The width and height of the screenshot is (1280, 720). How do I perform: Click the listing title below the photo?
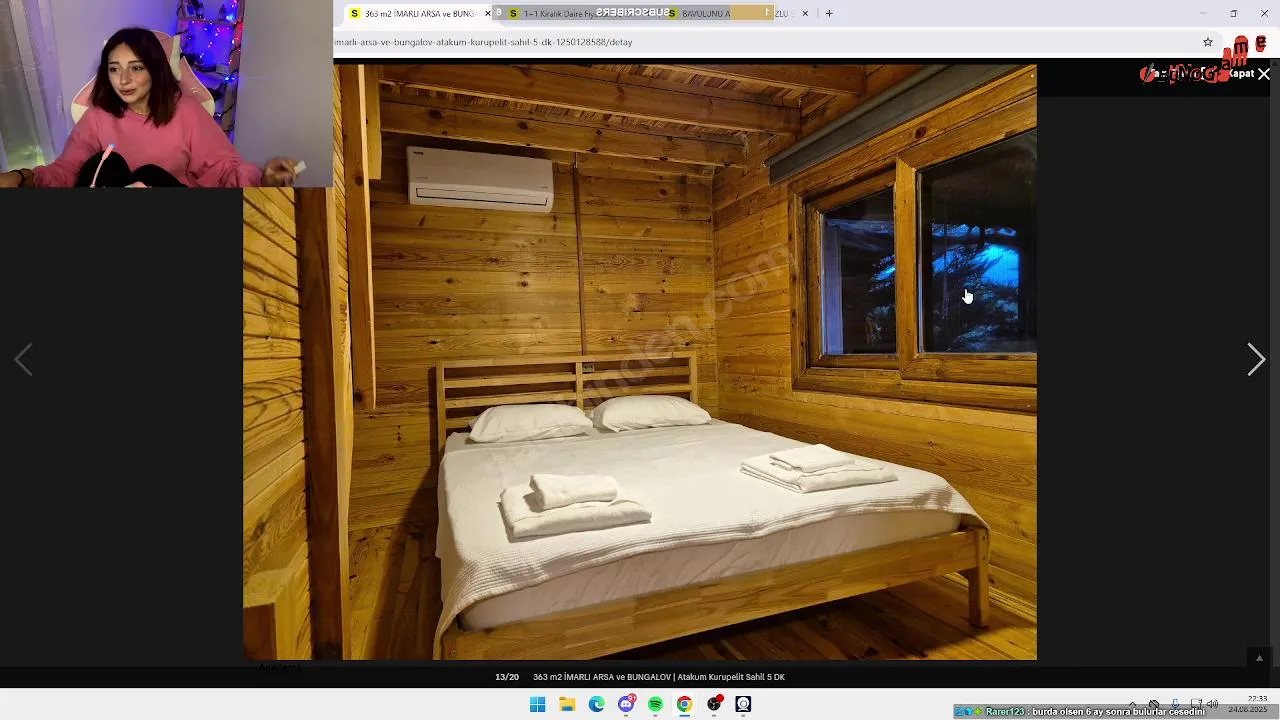(659, 677)
